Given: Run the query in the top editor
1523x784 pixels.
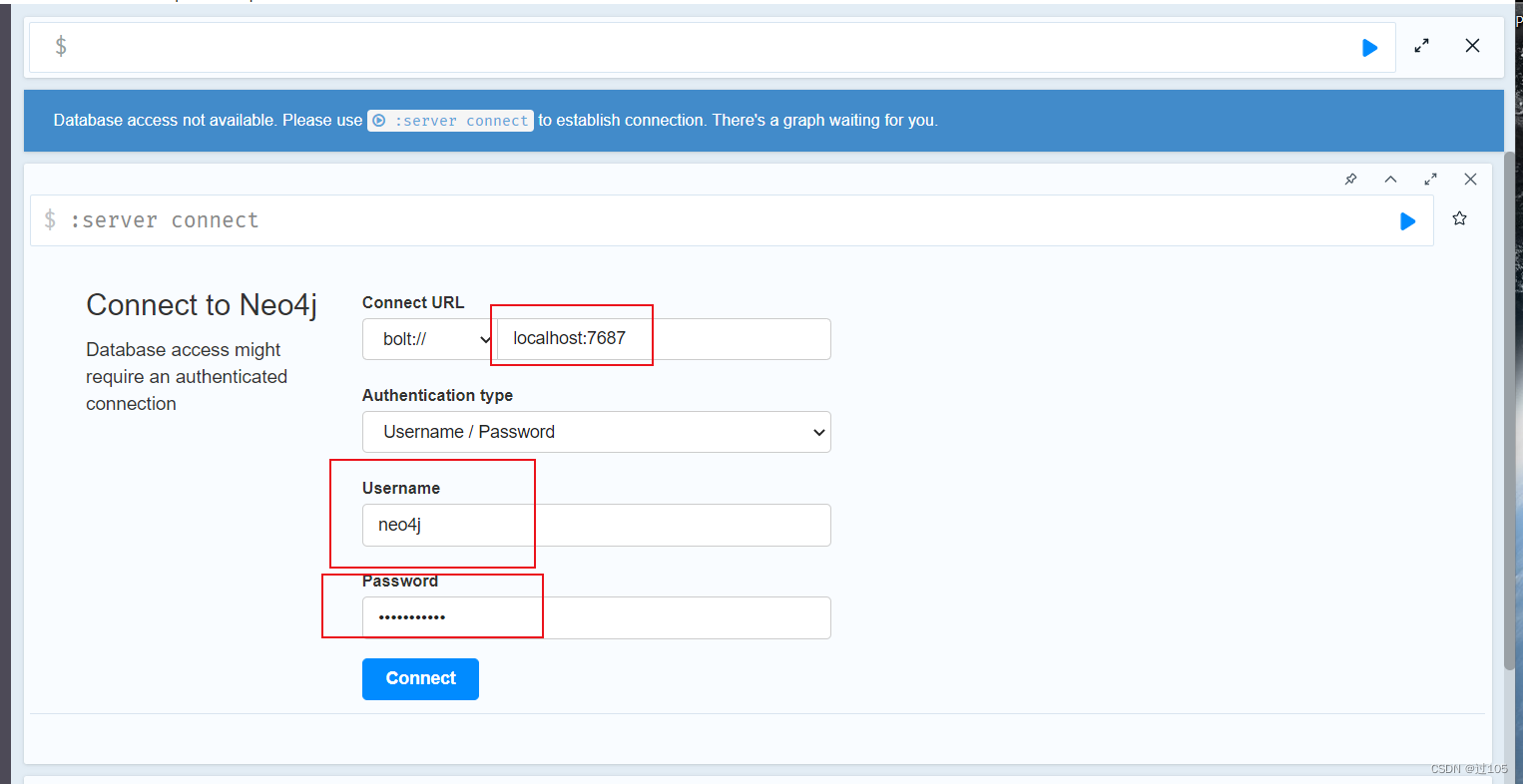Looking at the screenshot, I should click(1369, 48).
